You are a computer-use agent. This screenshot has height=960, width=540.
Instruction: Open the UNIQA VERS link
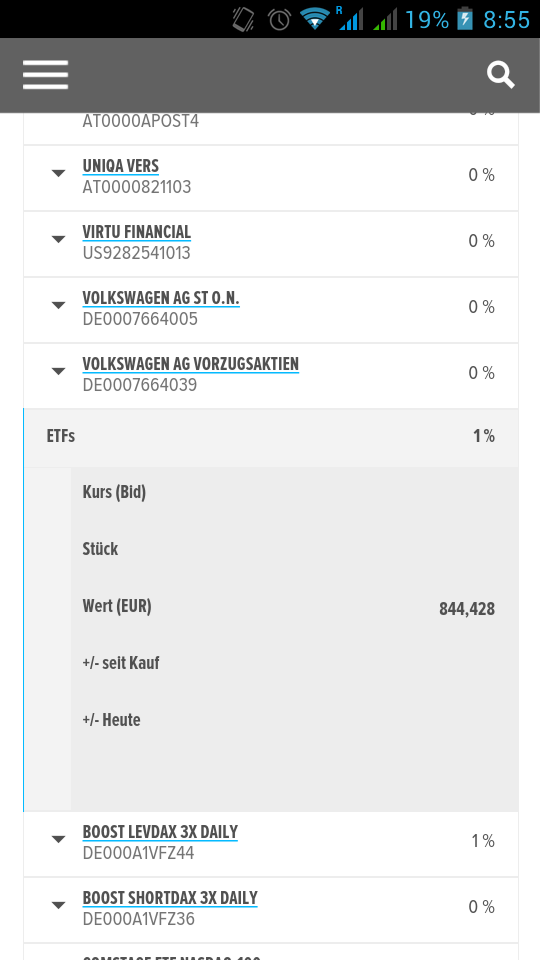pyautogui.click(x=121, y=167)
